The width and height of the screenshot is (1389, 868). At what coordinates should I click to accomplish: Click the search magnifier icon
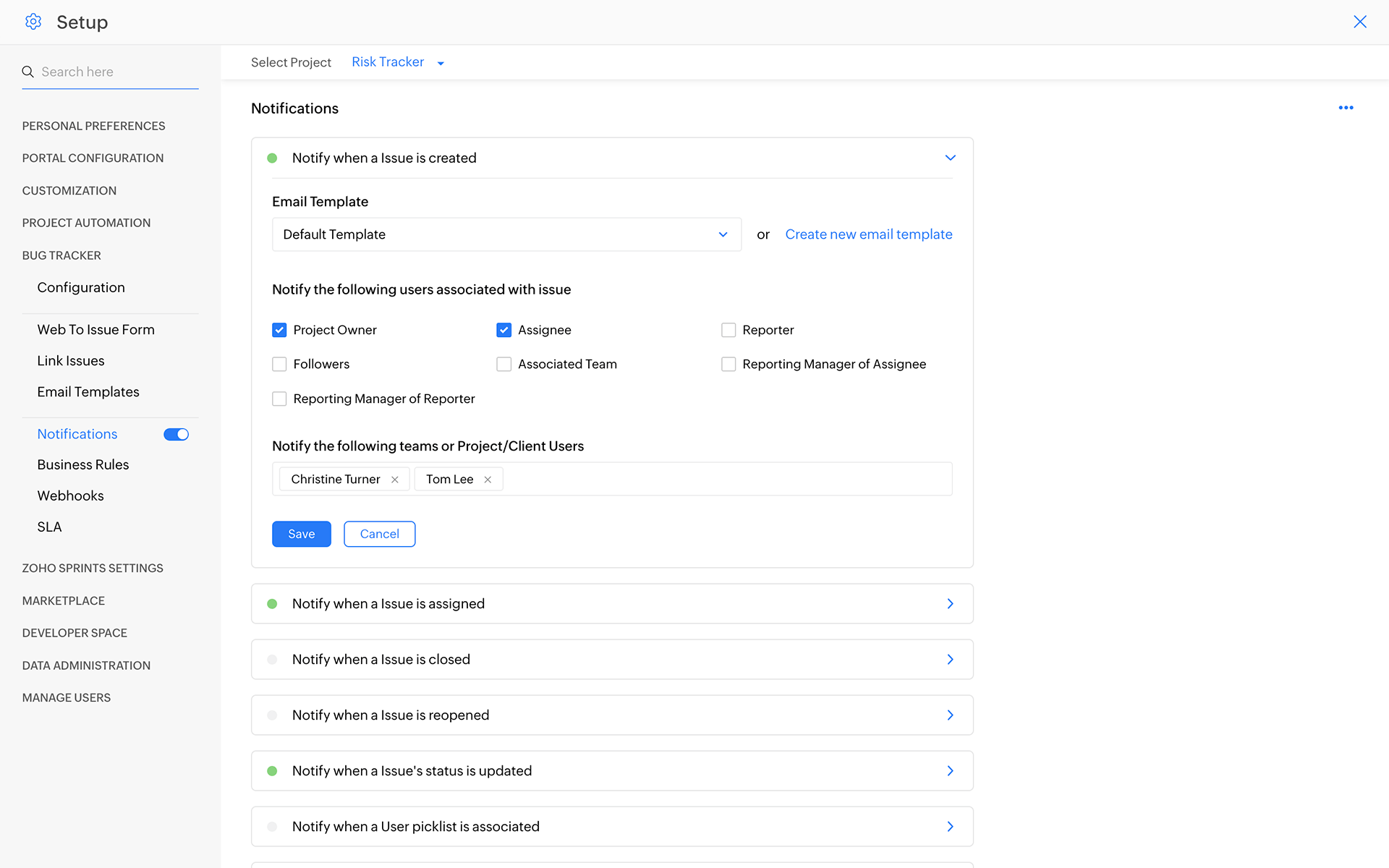(28, 72)
